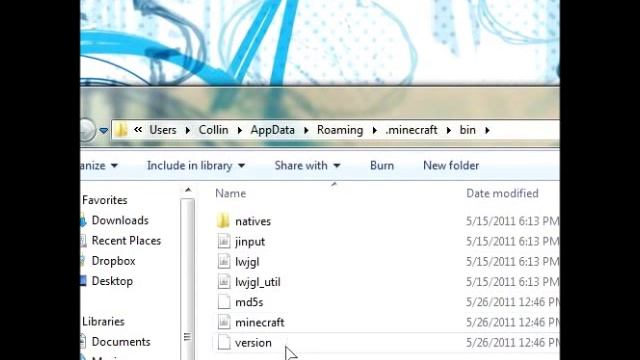Click the Burn toolbar button

pyautogui.click(x=382, y=165)
